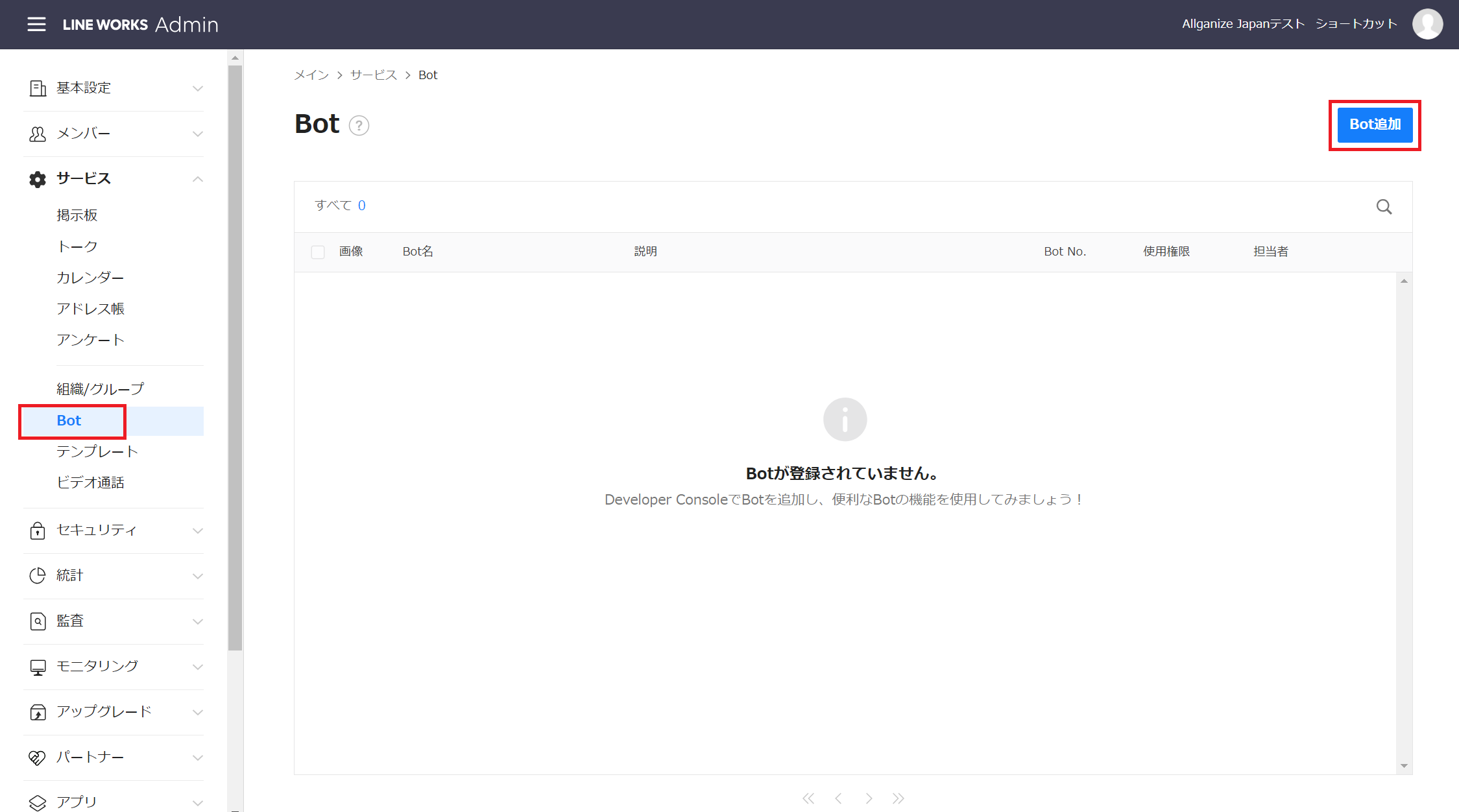This screenshot has height=812, width=1459.
Task: Click the user profile avatar
Action: pos(1427,25)
